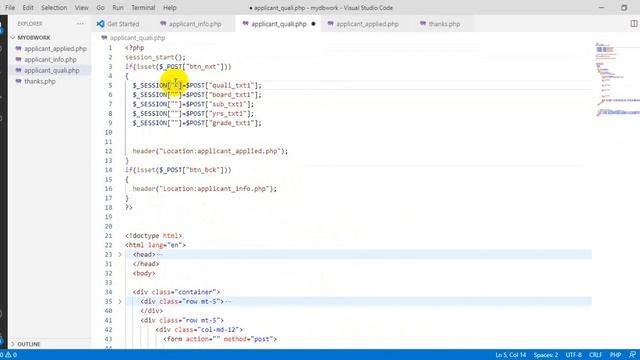The height and width of the screenshot is (360, 640).
Task: Restore the window size
Action: tap(624, 8)
